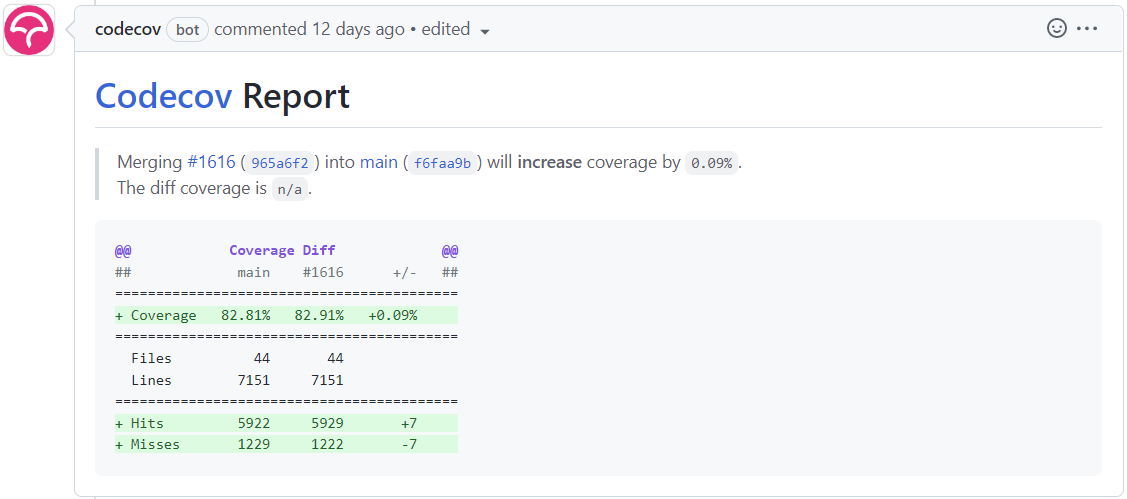Click the Lines value 7151 under main

click(254, 380)
